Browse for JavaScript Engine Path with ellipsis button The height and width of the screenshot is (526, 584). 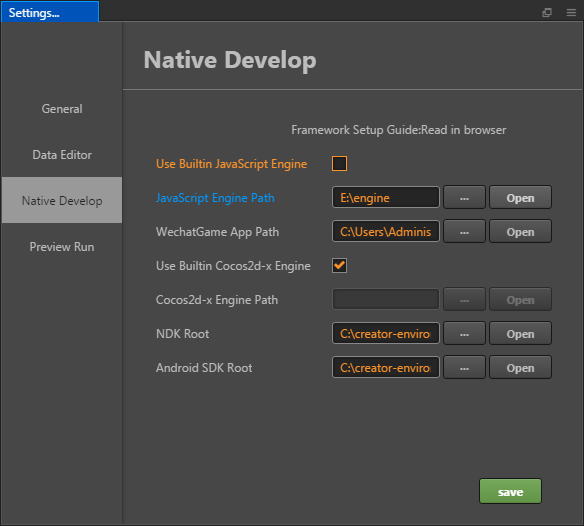(464, 197)
